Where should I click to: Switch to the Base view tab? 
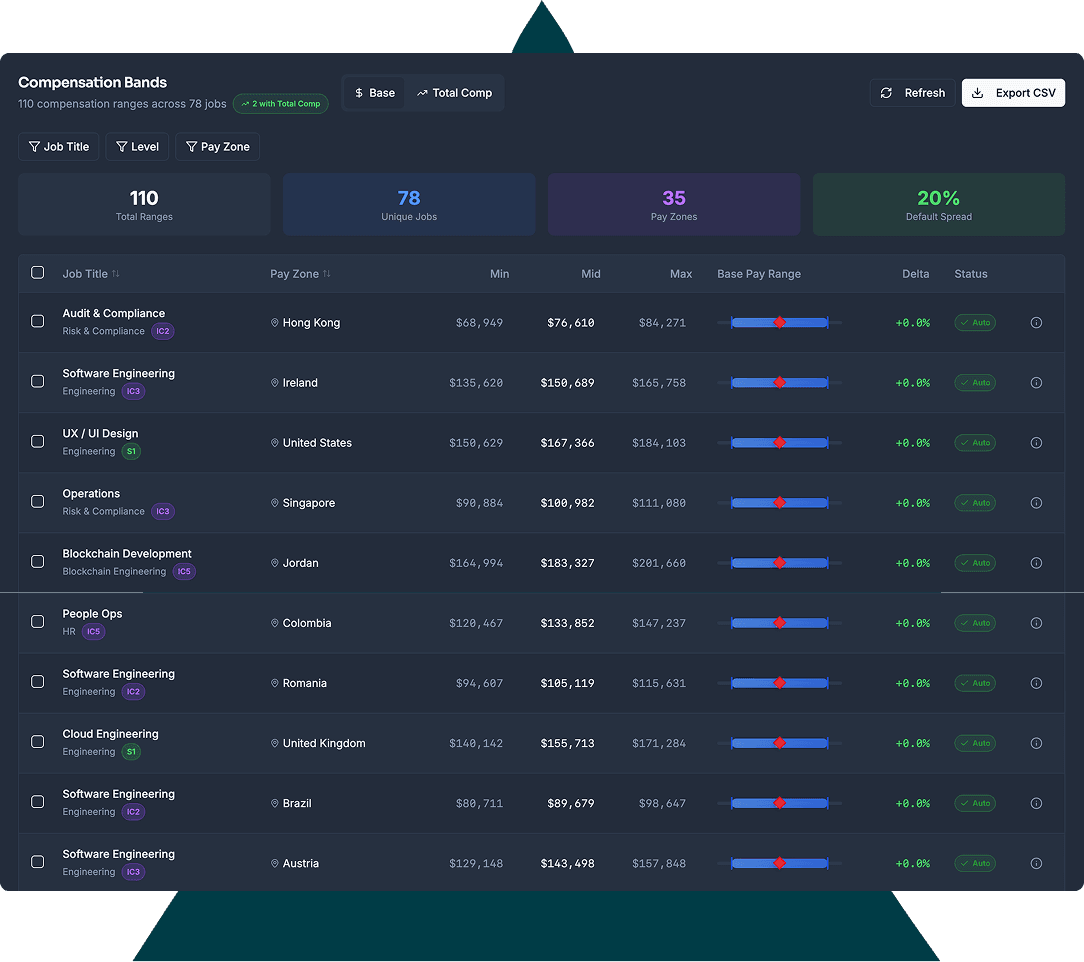(x=374, y=92)
